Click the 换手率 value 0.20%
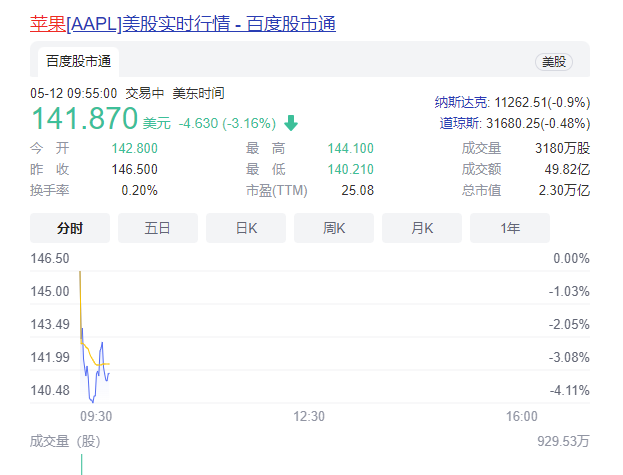This screenshot has width=623, height=475. tap(139, 191)
